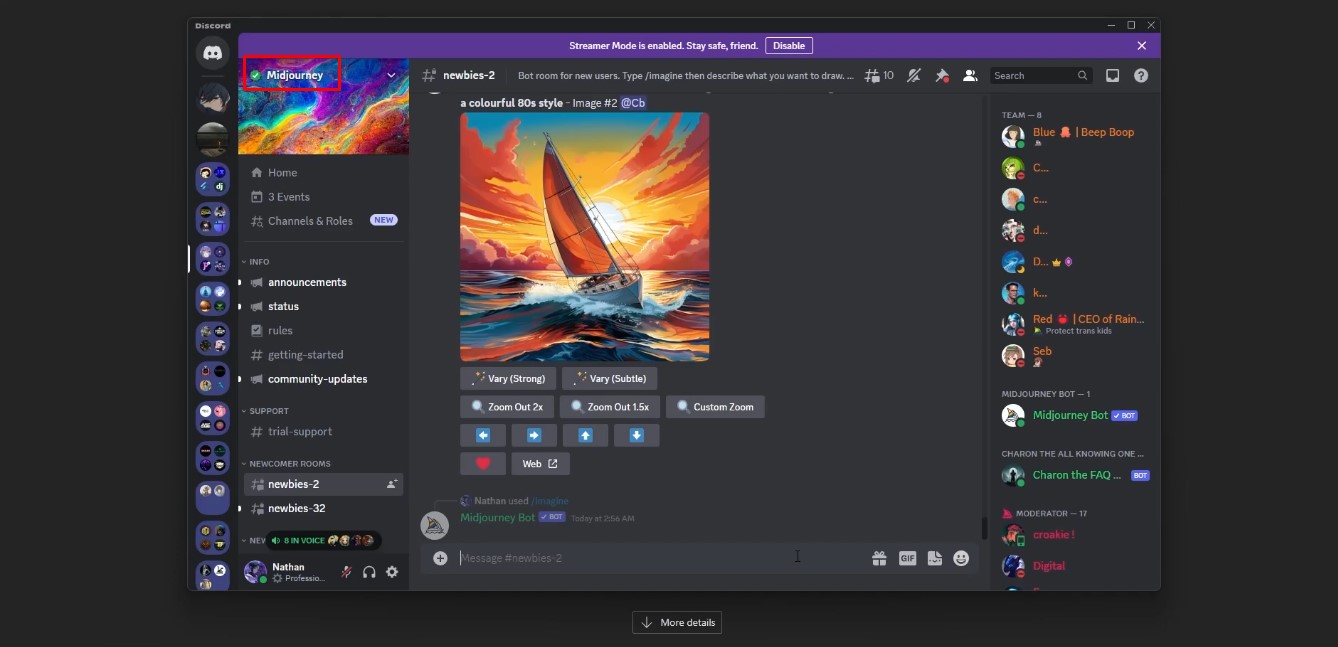Open the trial-support channel
This screenshot has height=647, width=1338.
[322, 432]
